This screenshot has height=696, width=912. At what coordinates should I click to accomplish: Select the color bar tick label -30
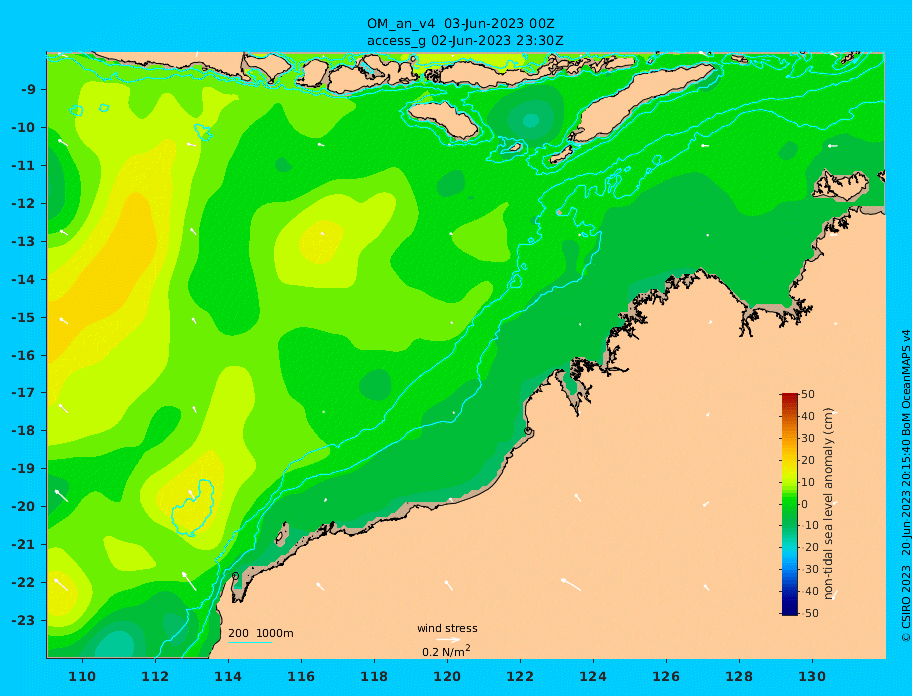[x=808, y=569]
